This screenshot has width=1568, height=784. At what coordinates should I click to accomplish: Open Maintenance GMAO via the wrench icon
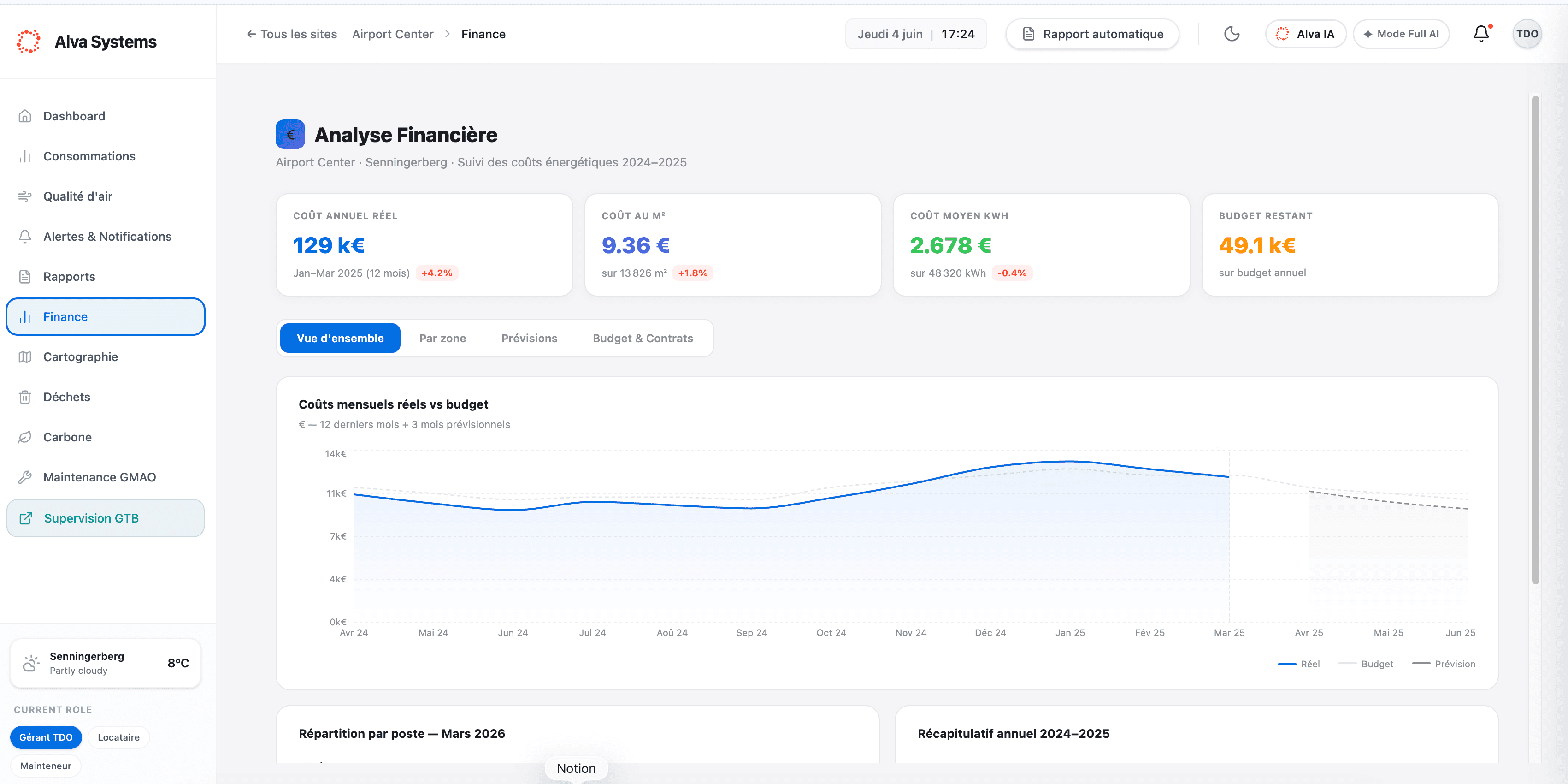coord(25,477)
